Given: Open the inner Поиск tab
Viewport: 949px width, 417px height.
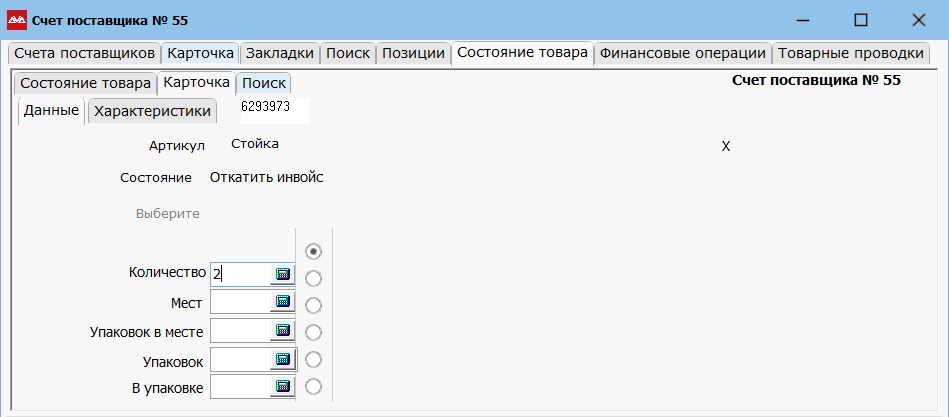Looking at the screenshot, I should point(264,84).
